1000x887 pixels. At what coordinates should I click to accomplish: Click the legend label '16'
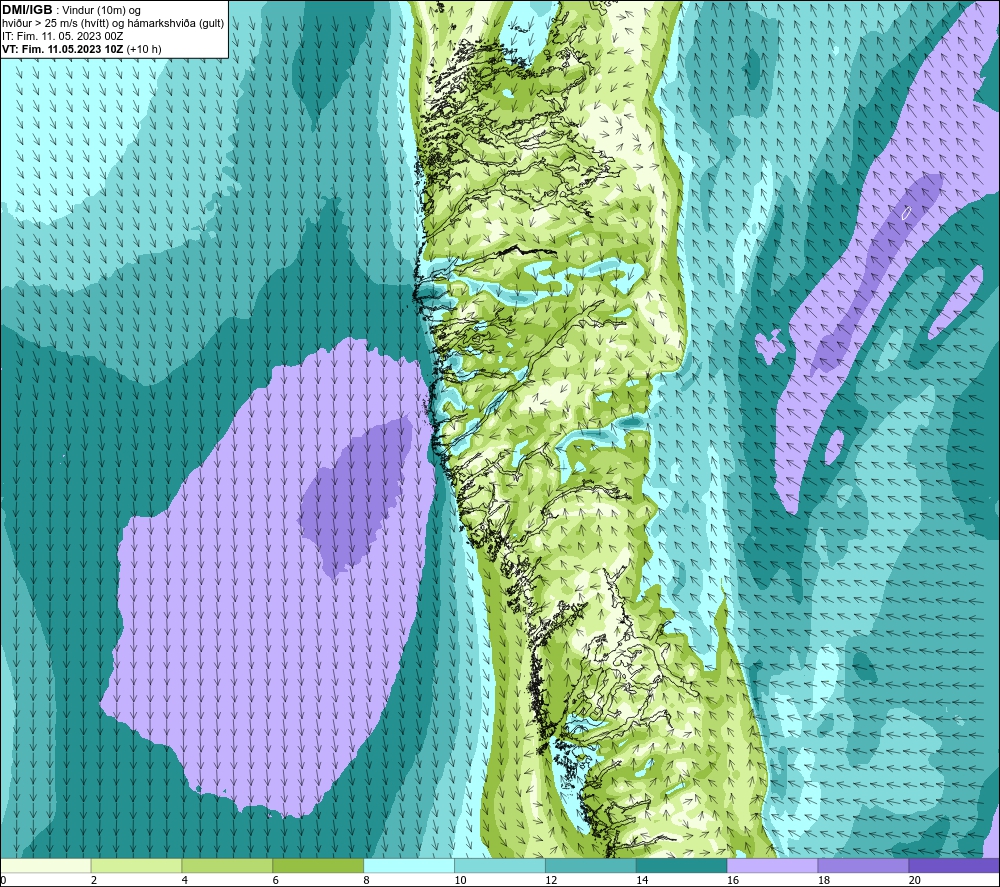(733, 881)
